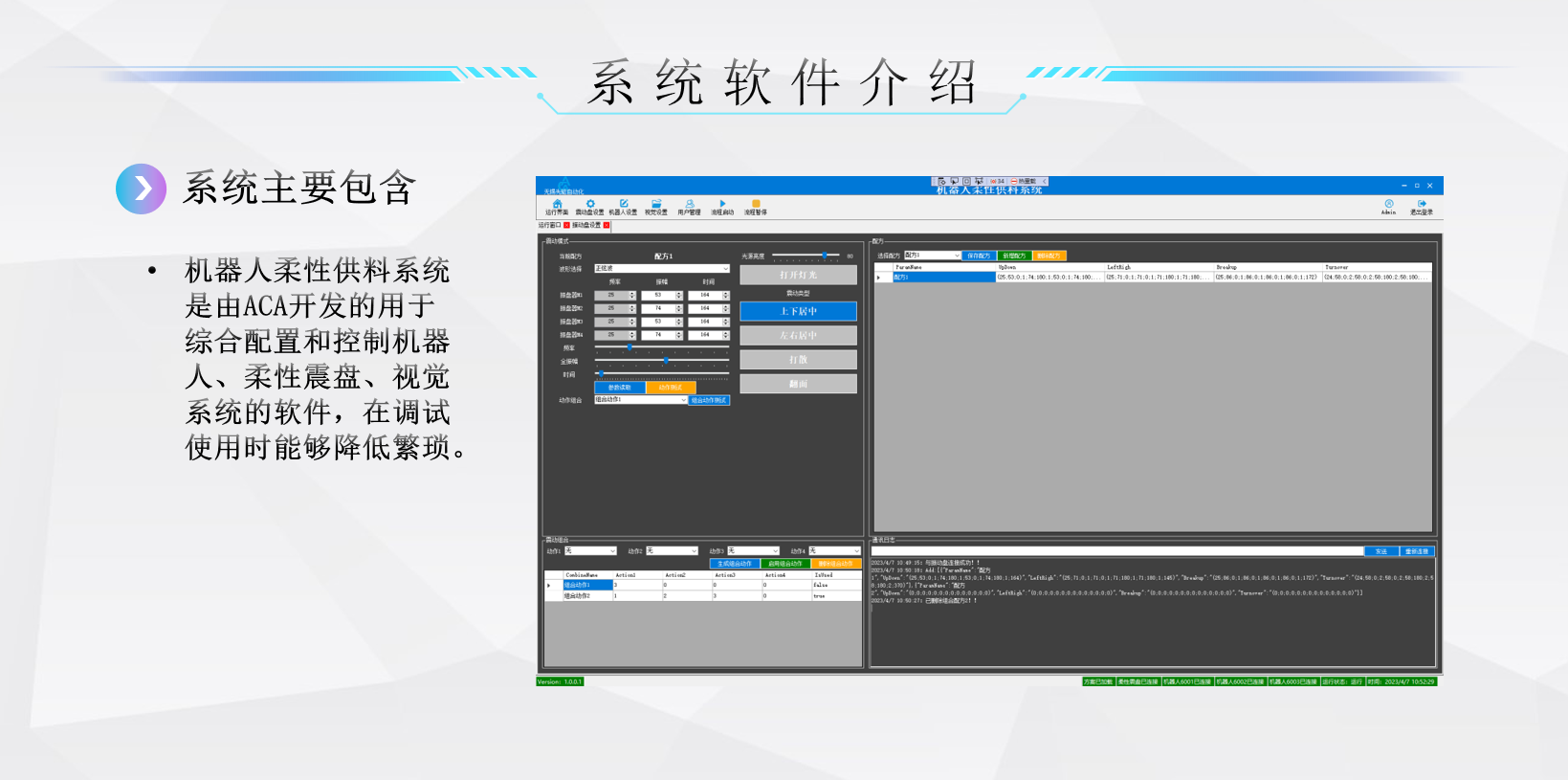This screenshot has height=780, width=1568.
Task: Select the 上下居中 vibration type
Action: 798,311
